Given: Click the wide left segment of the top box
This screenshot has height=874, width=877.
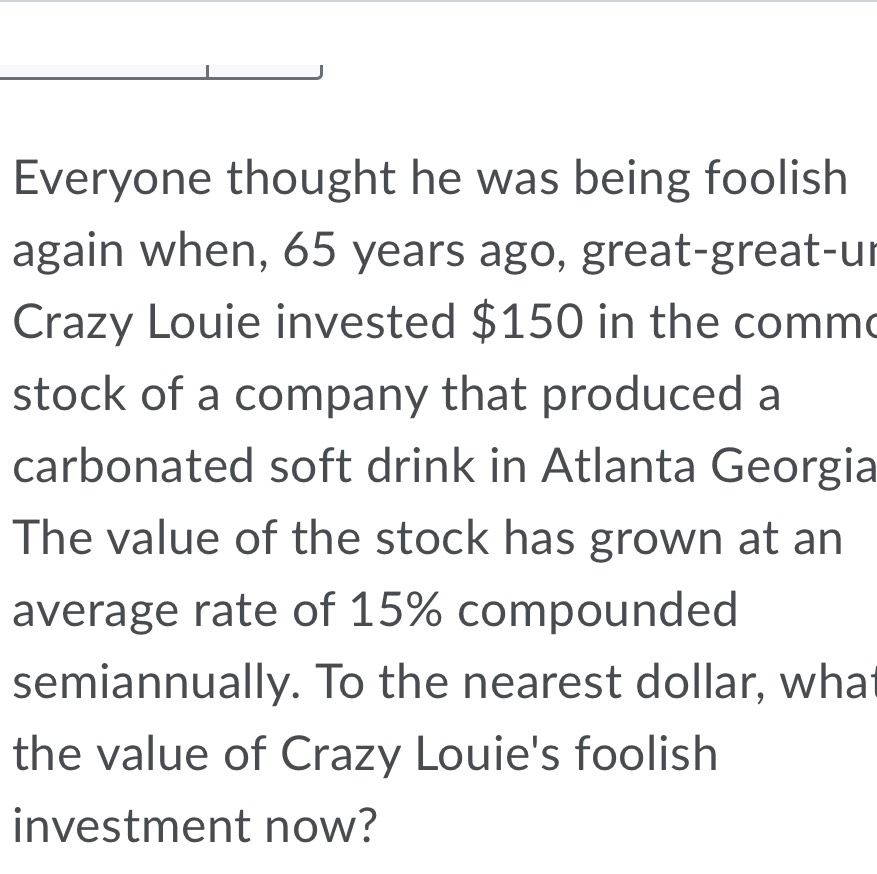Looking at the screenshot, I should point(103,69).
